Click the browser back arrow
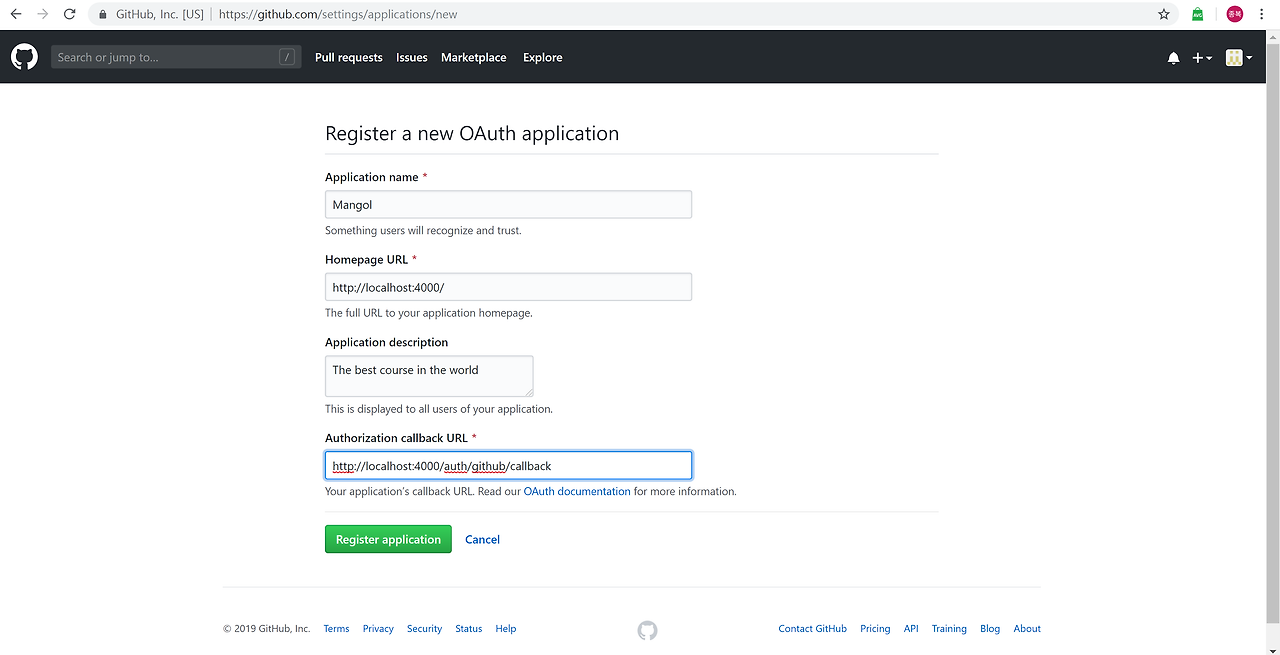 click(x=16, y=14)
